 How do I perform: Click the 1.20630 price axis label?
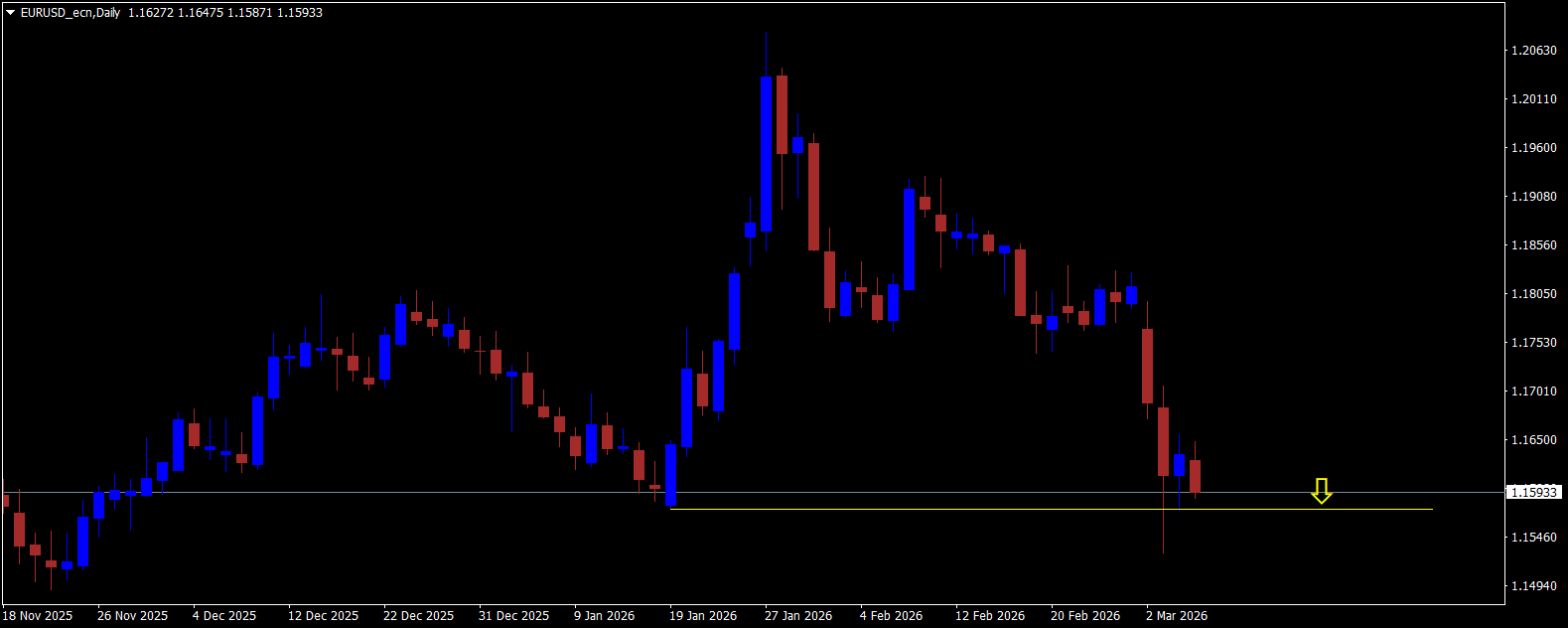coord(1534,51)
